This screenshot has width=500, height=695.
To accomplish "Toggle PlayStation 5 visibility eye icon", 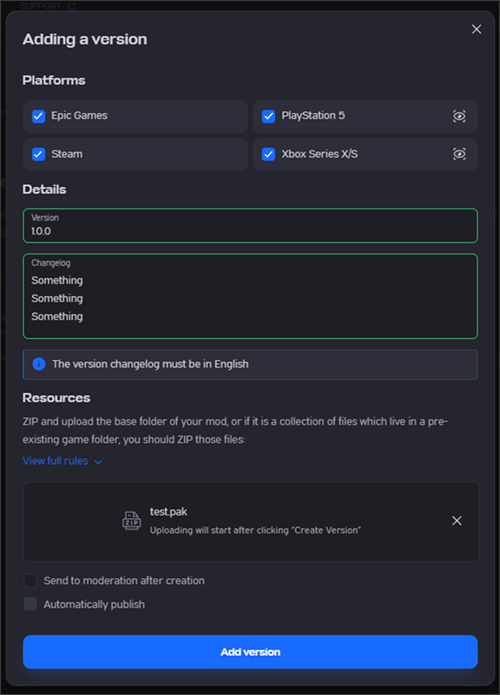I will 459,116.
